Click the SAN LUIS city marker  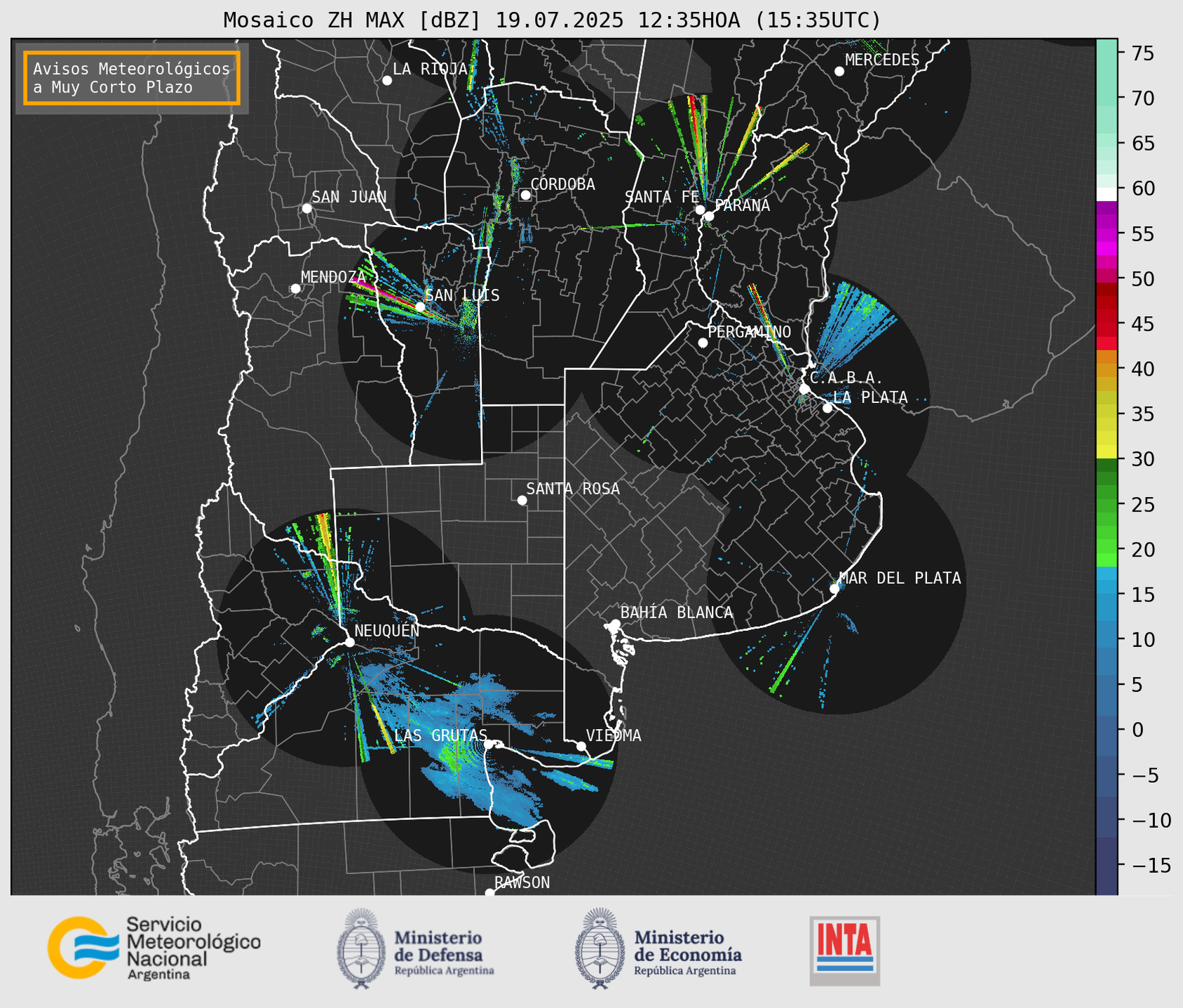(x=420, y=307)
